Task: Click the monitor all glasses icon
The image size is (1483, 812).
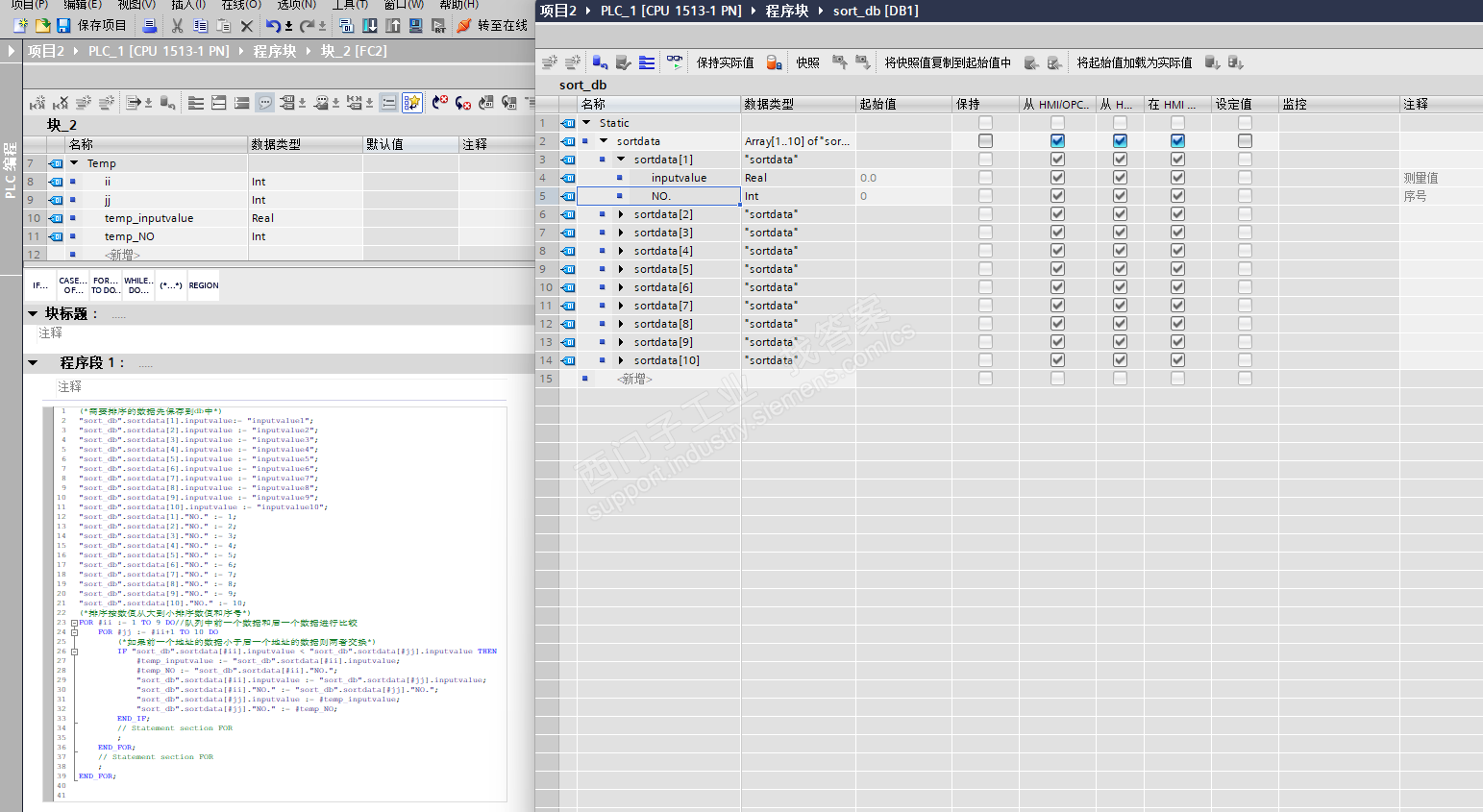Action: coord(675,62)
